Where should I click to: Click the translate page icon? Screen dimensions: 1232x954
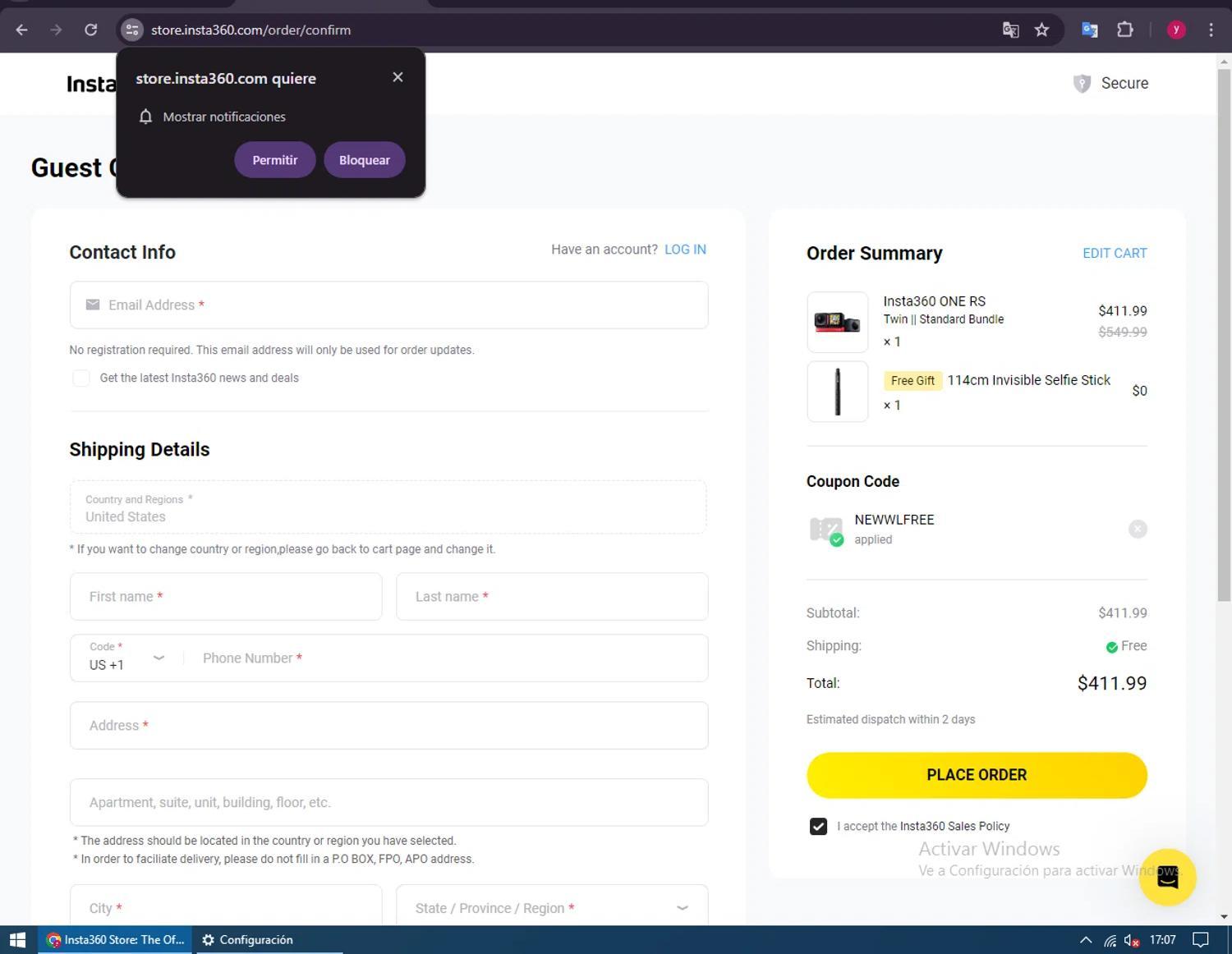1011,30
